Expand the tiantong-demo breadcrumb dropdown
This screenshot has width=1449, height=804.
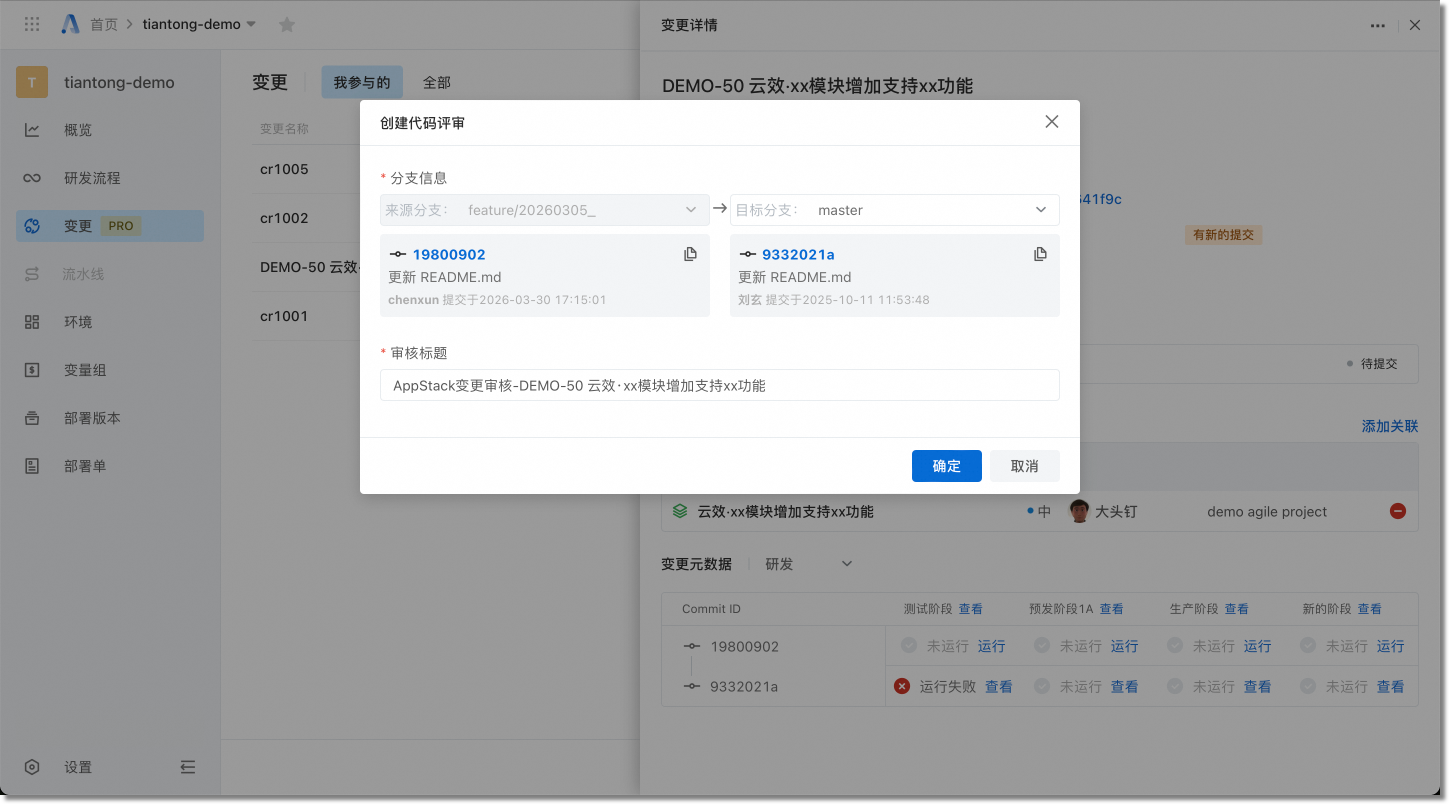(251, 25)
